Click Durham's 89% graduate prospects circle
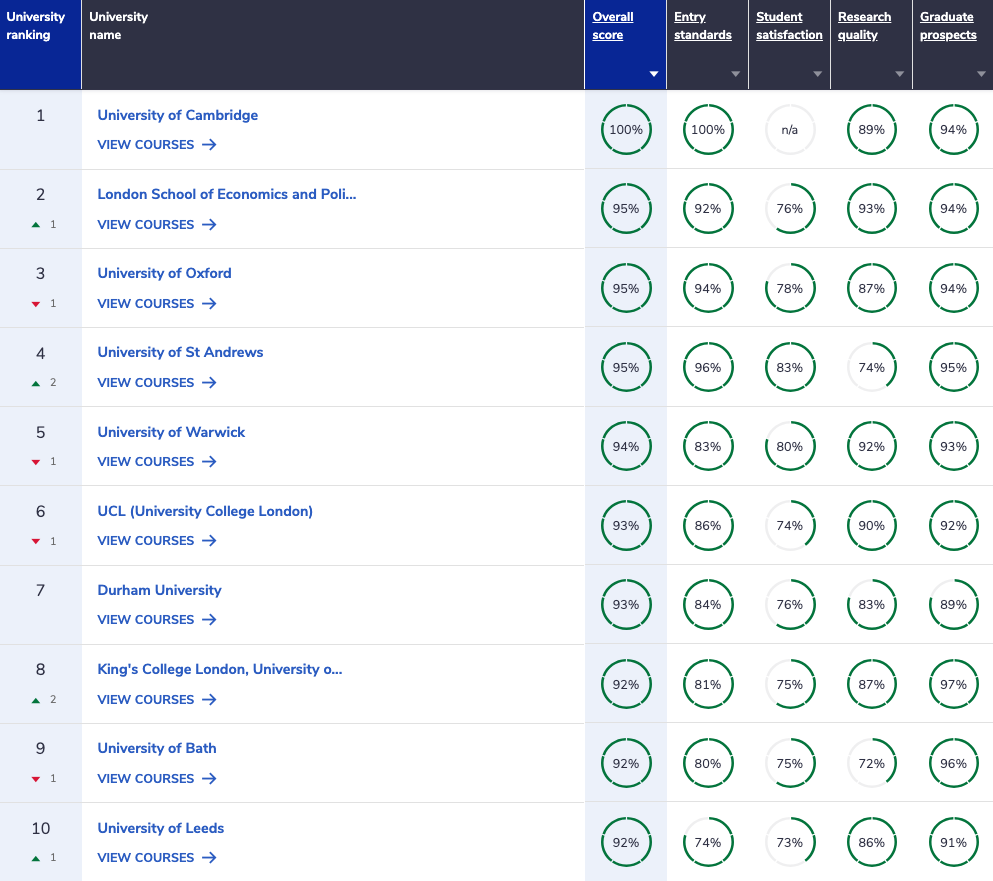The height and width of the screenshot is (881, 993). pos(953,605)
